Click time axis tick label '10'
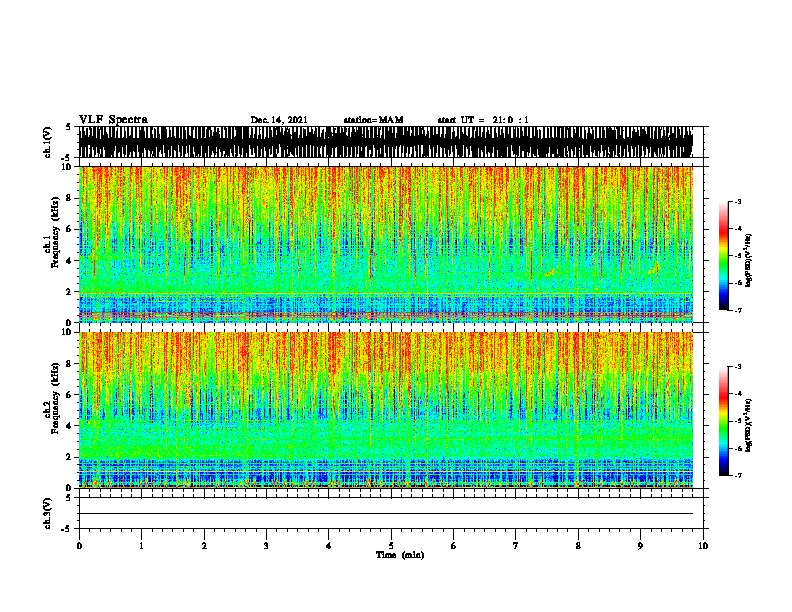792x612 pixels. pos(703,545)
